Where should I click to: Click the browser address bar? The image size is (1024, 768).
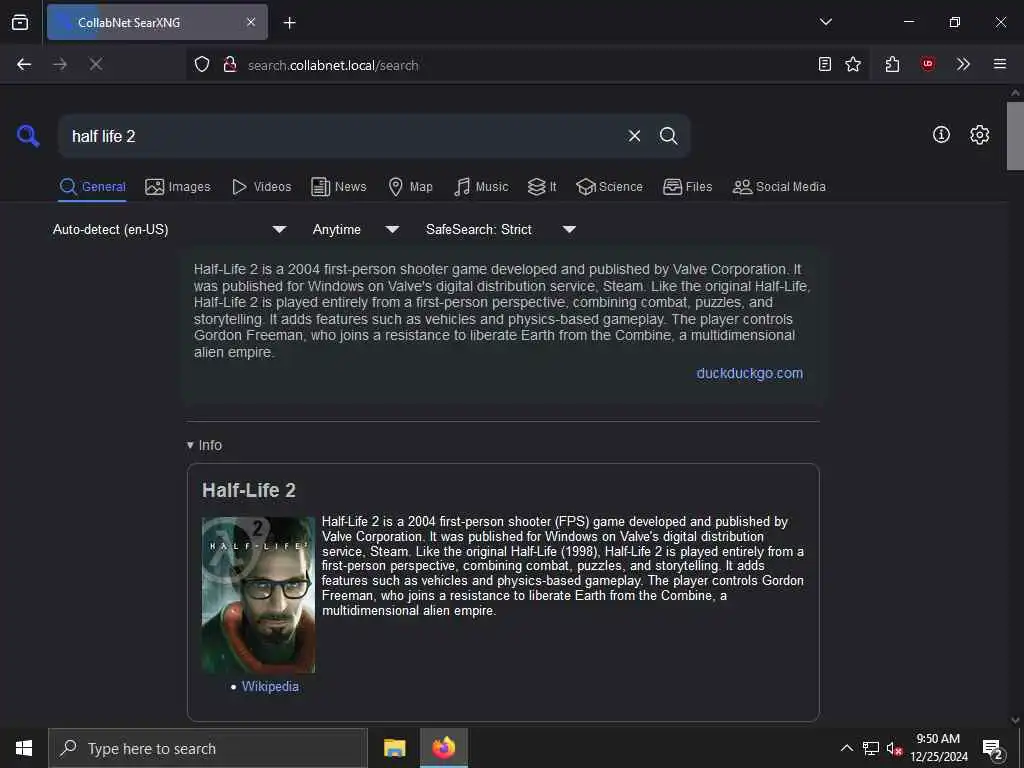(x=529, y=65)
